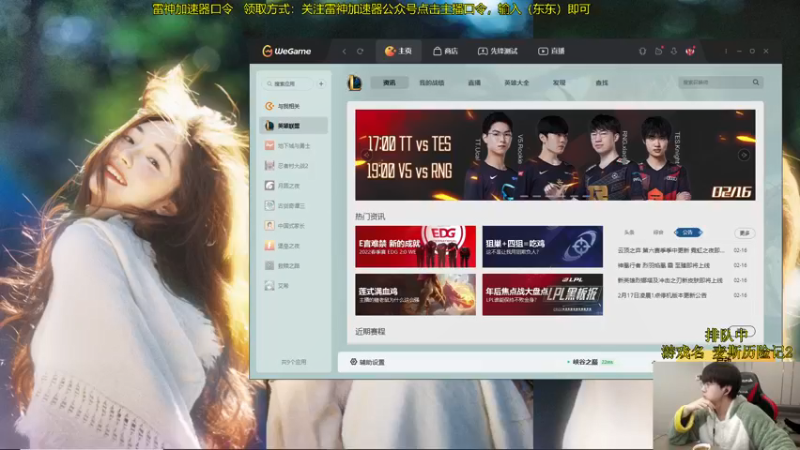Show the previous banner slide
This screenshot has width=800, height=450.
(x=366, y=155)
